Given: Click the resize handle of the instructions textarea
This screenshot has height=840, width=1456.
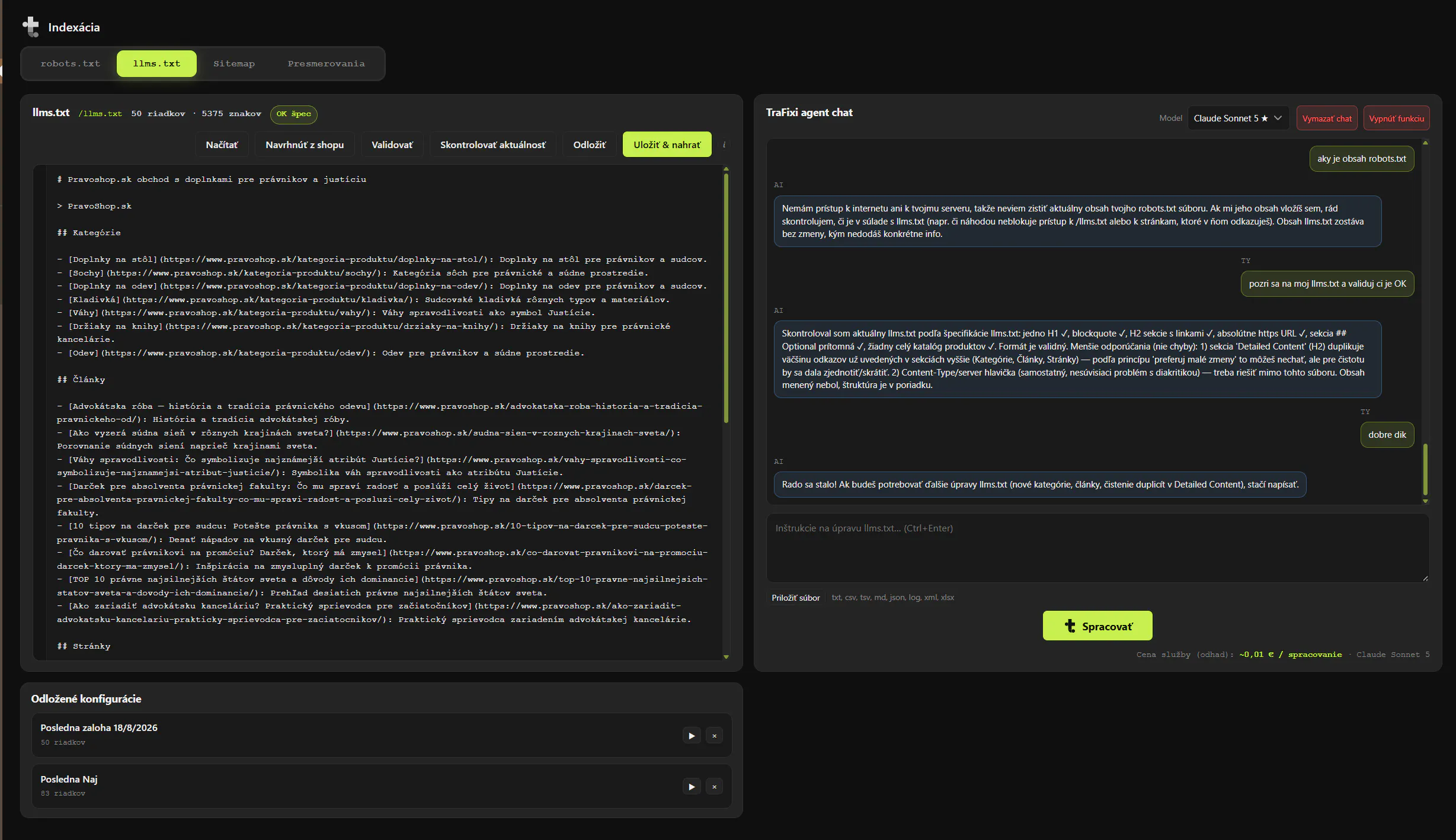Looking at the screenshot, I should [x=1425, y=578].
